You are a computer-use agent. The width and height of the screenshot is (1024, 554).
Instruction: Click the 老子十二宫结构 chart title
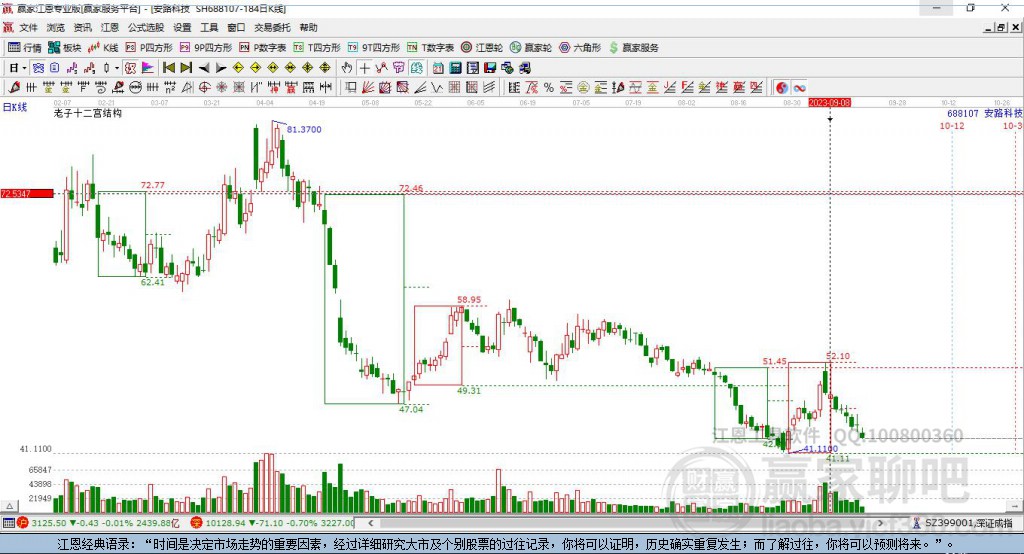[88, 113]
